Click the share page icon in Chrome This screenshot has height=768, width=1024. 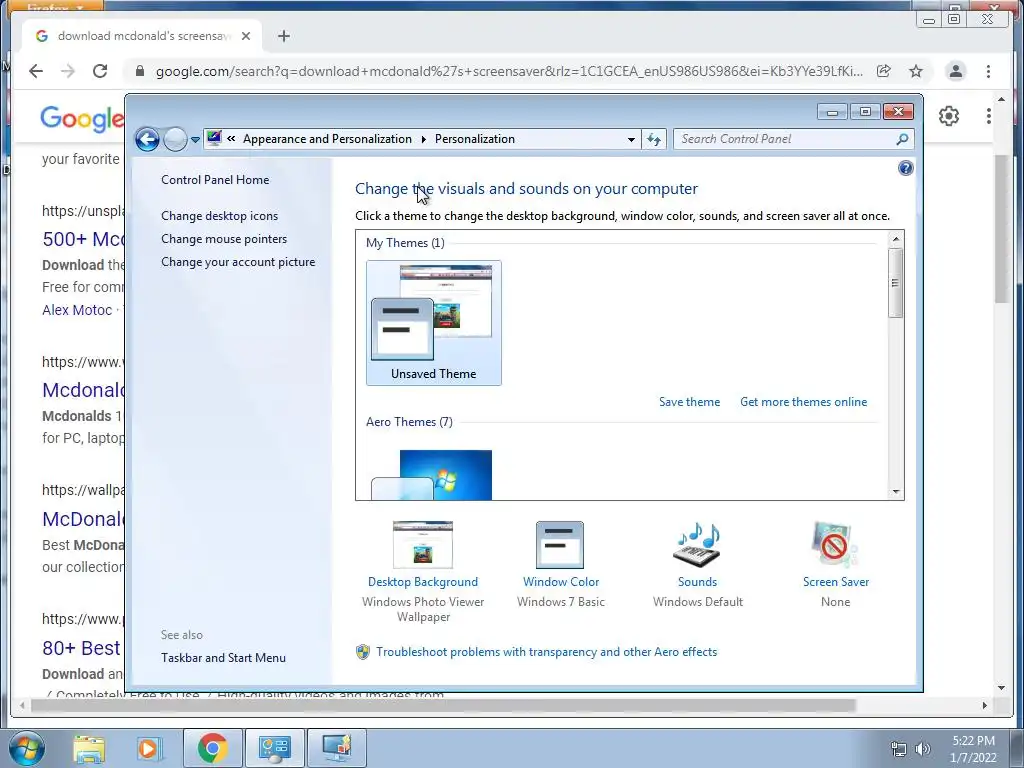pyautogui.click(x=884, y=71)
